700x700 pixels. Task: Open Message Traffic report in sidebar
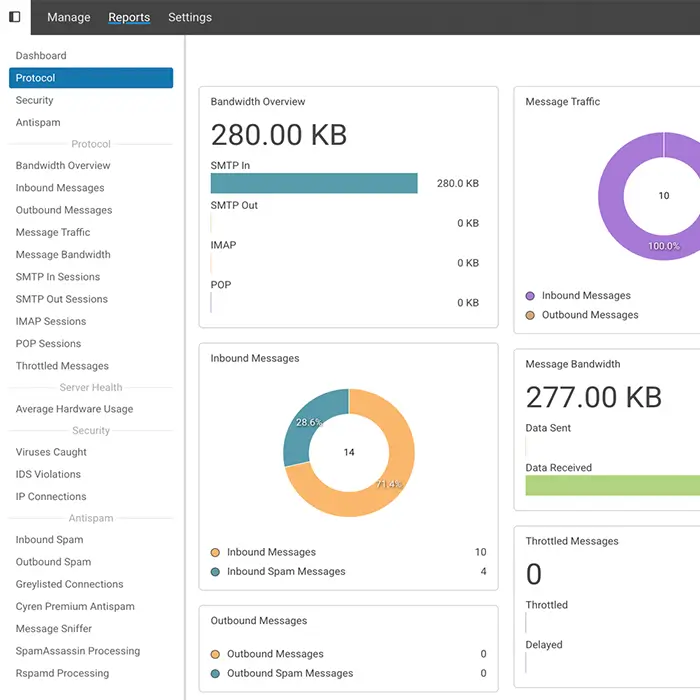click(x=53, y=232)
